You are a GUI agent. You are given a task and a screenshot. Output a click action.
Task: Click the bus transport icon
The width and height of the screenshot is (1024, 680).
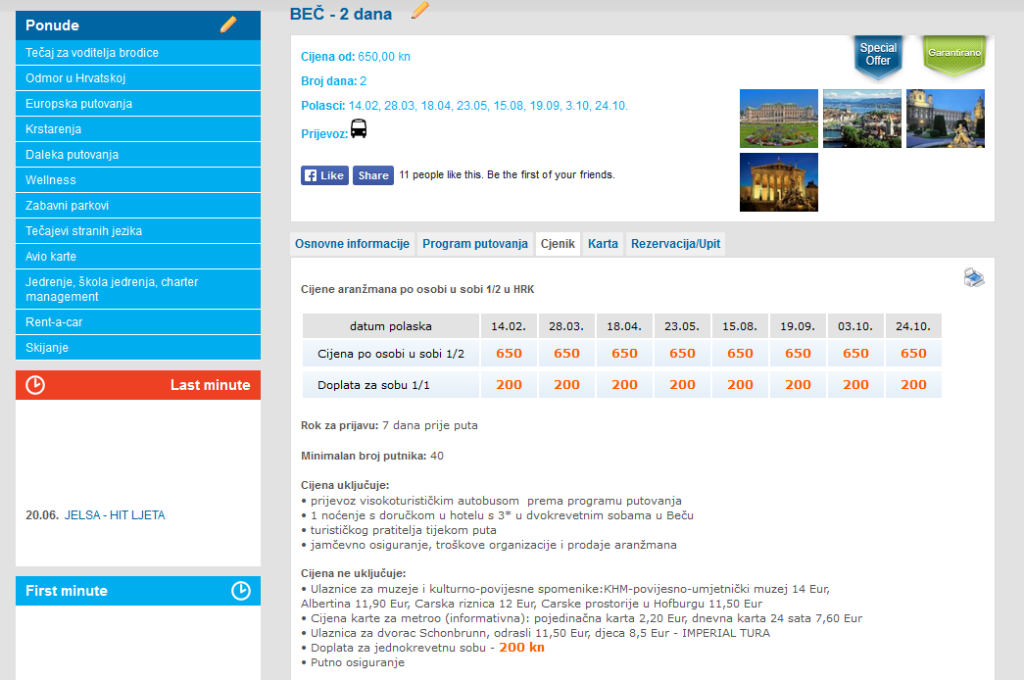click(x=359, y=129)
